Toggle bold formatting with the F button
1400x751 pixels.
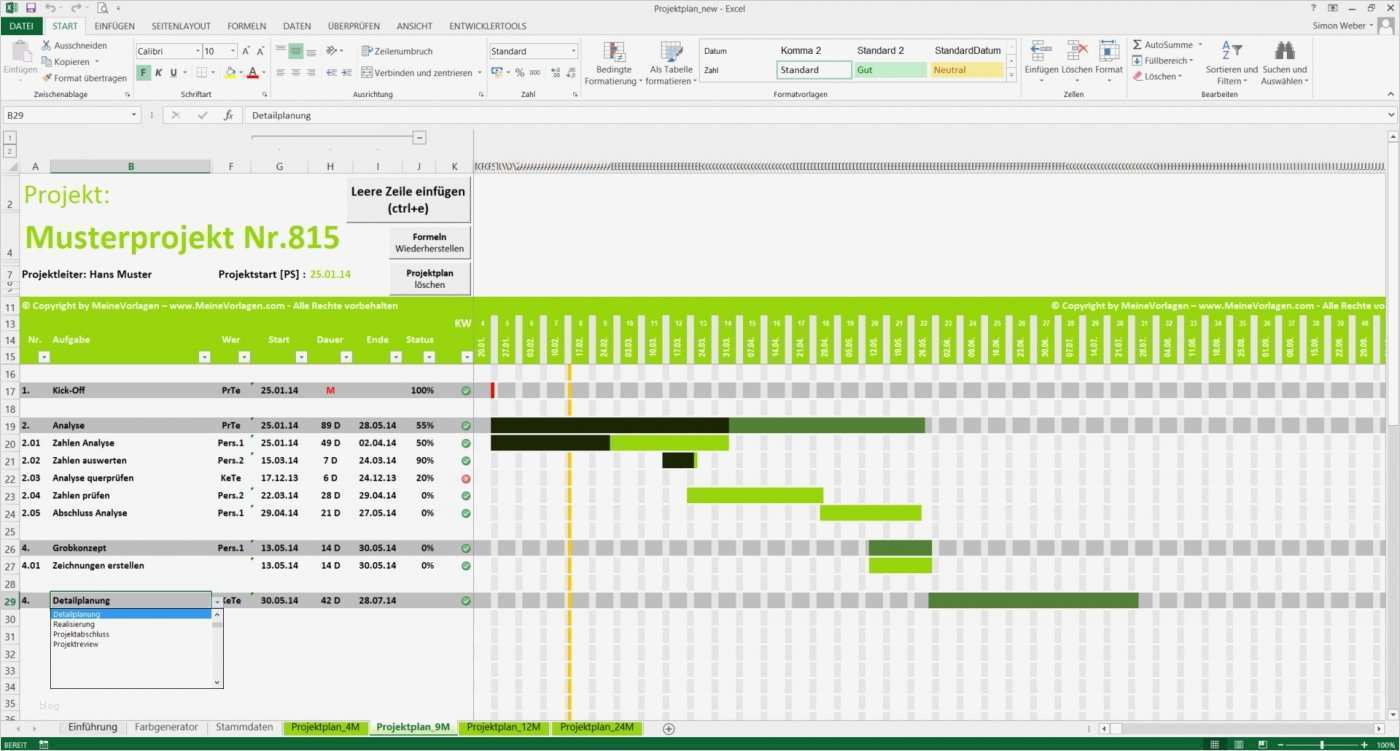click(x=142, y=72)
